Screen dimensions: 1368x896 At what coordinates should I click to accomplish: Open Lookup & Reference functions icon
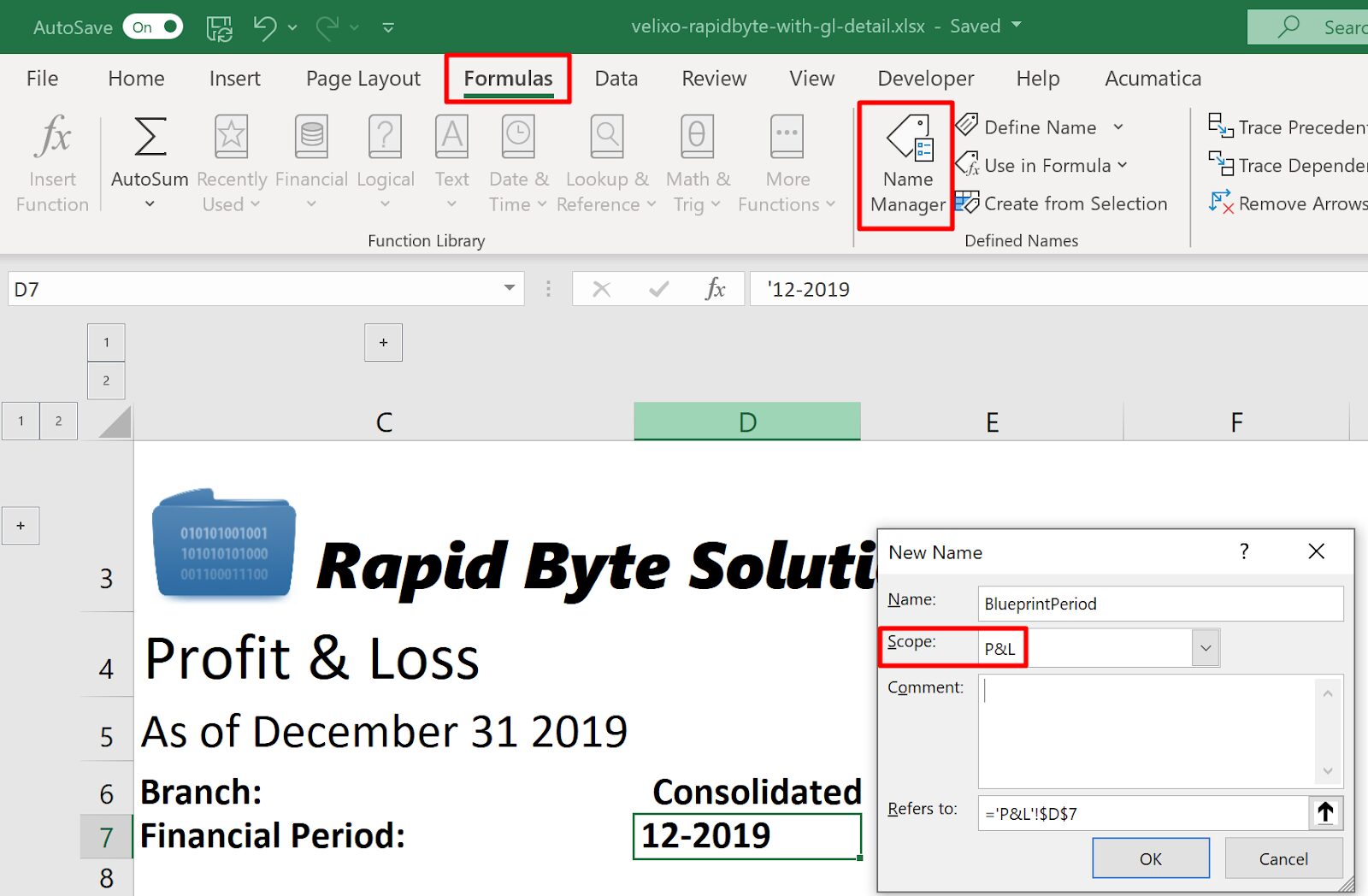pyautogui.click(x=607, y=136)
